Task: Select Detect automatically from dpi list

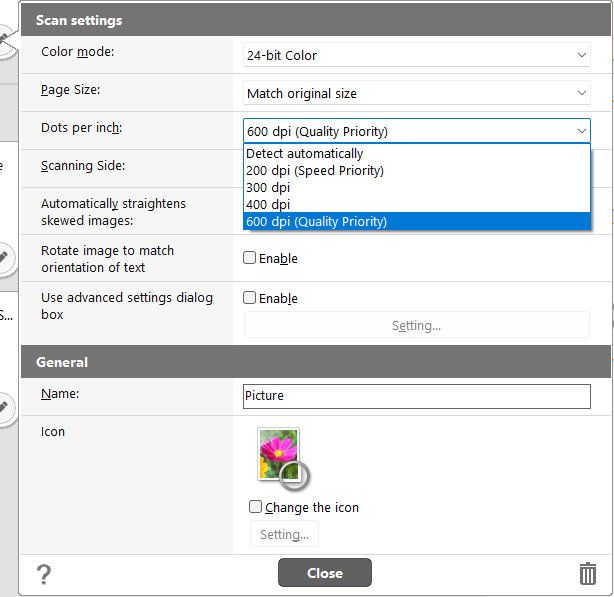Action: tap(304, 154)
